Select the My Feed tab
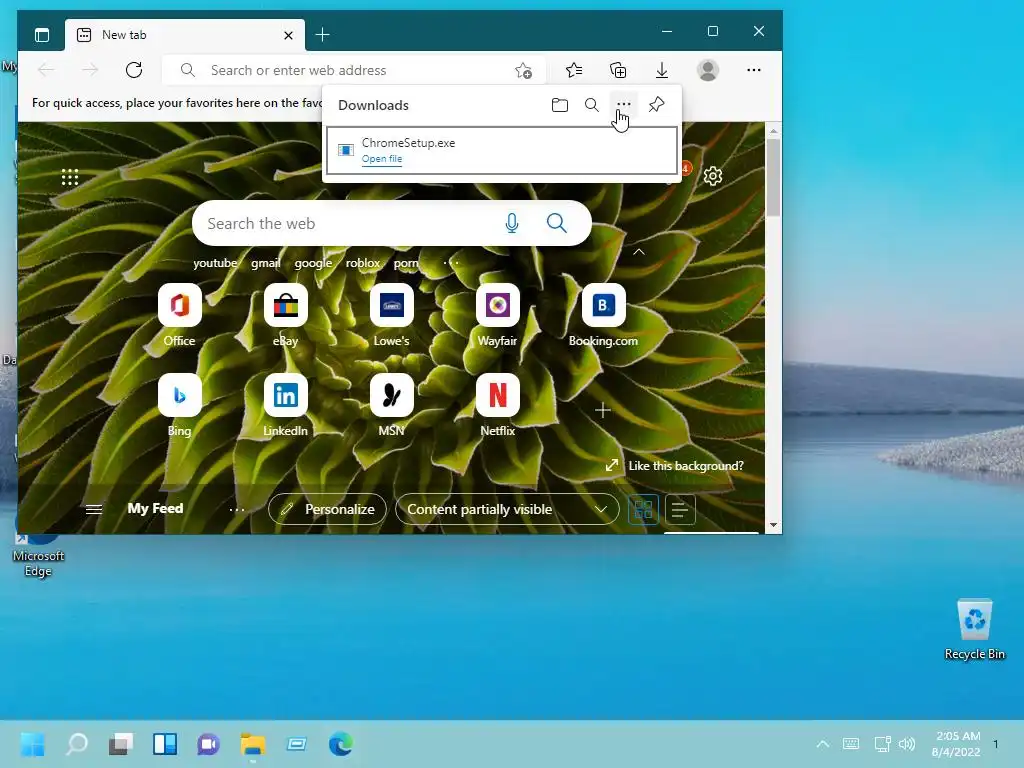The image size is (1024, 768). (x=155, y=509)
